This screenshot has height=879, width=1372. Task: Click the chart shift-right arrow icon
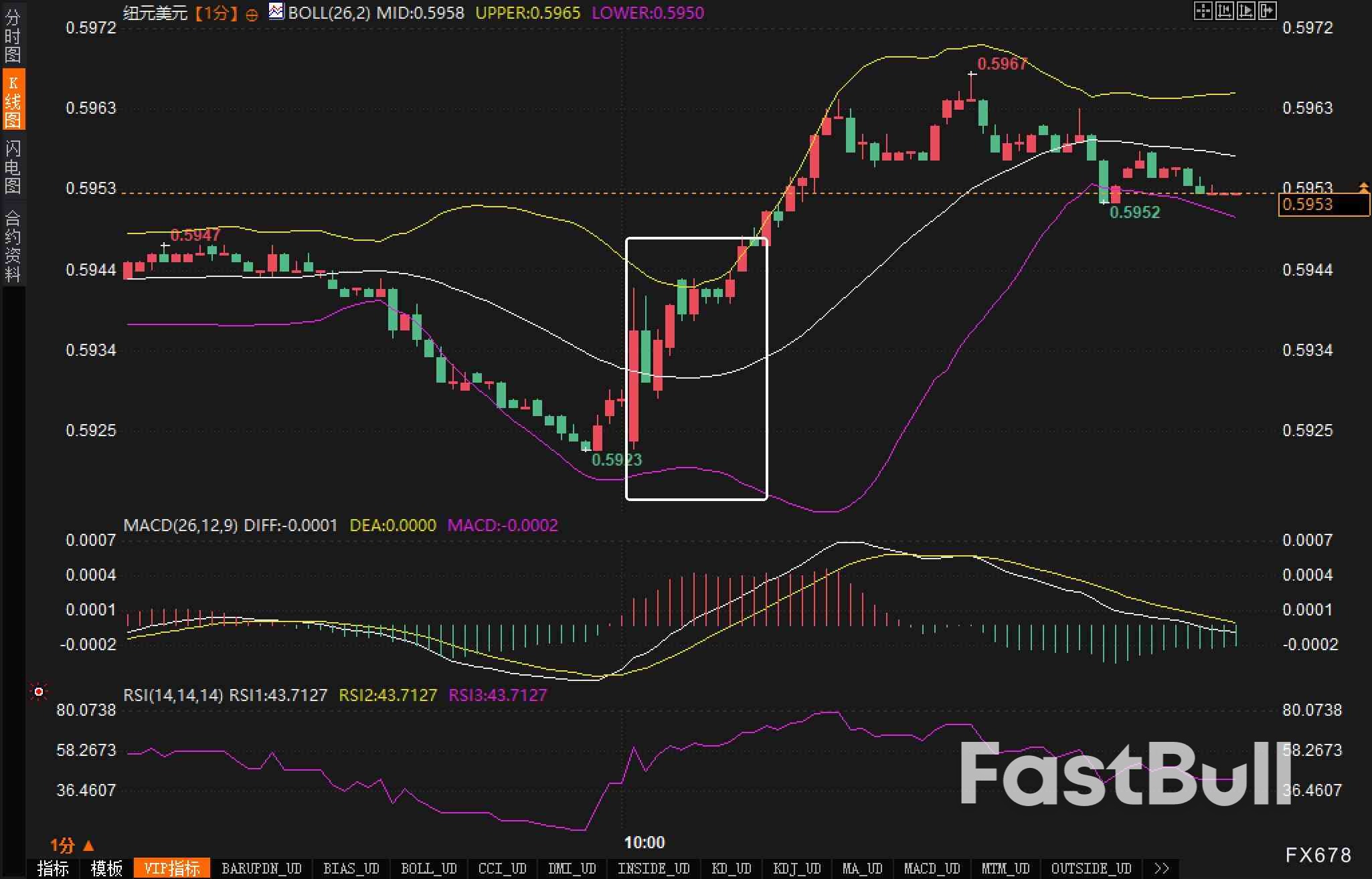coord(1267,11)
